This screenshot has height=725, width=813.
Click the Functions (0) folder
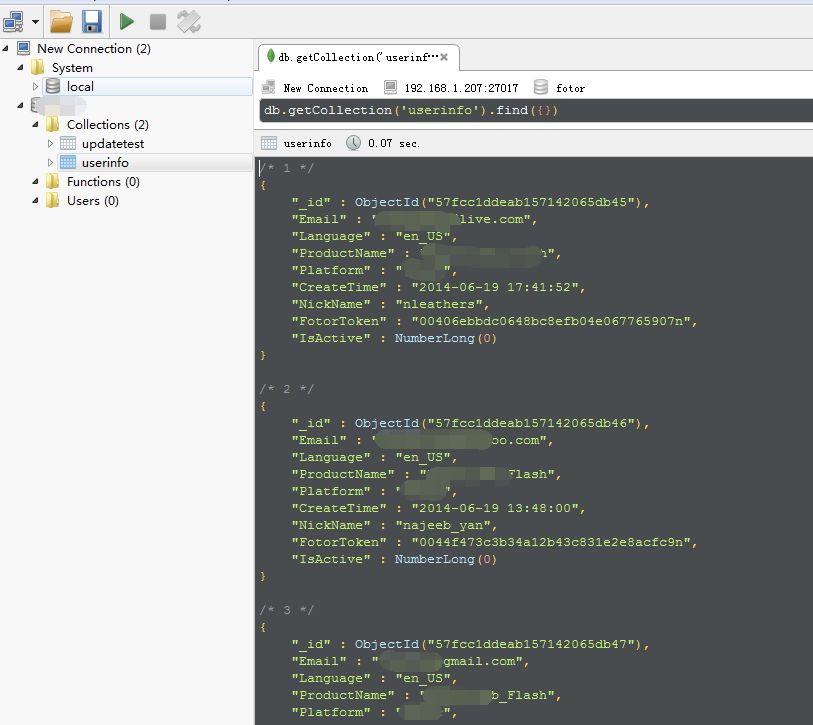103,182
